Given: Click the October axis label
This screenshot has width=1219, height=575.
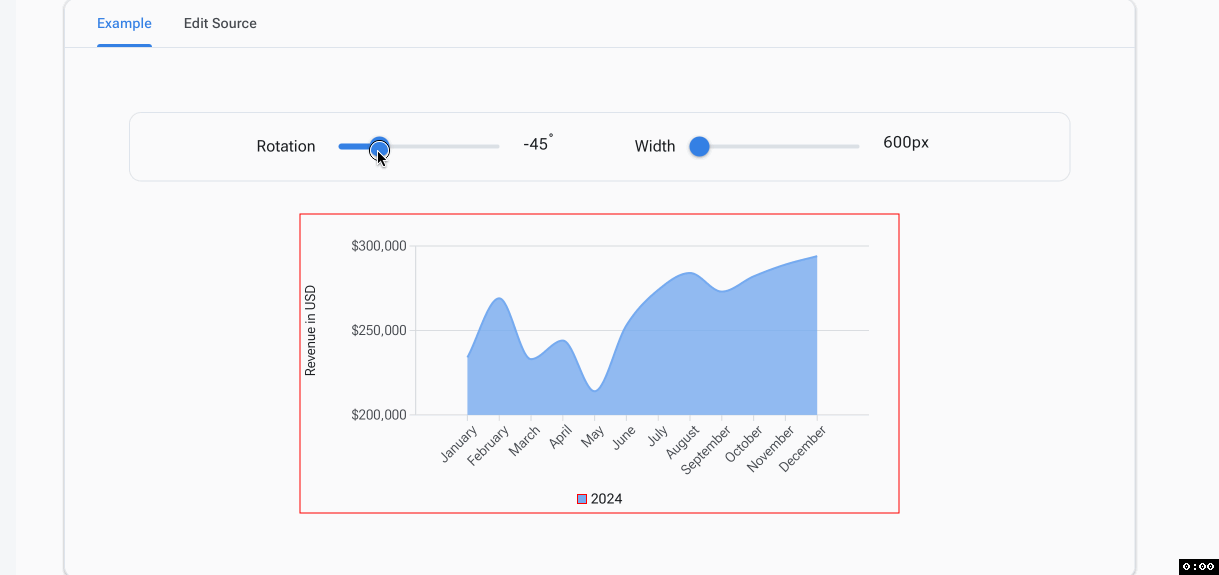Looking at the screenshot, I should click(744, 444).
